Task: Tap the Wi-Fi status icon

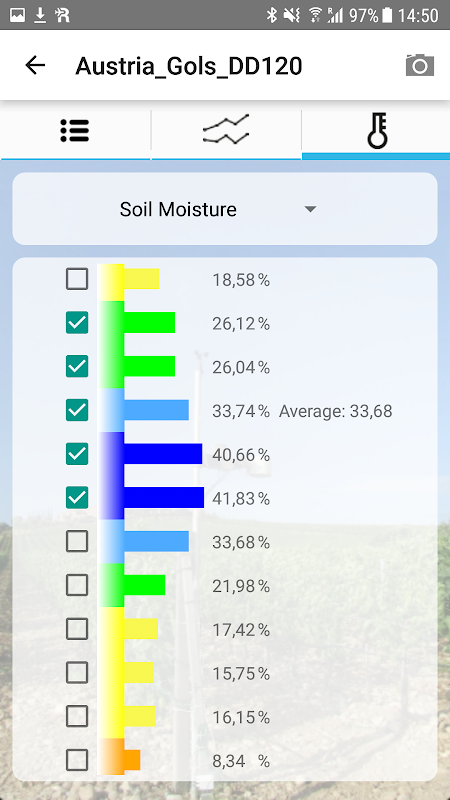Action: point(315,15)
